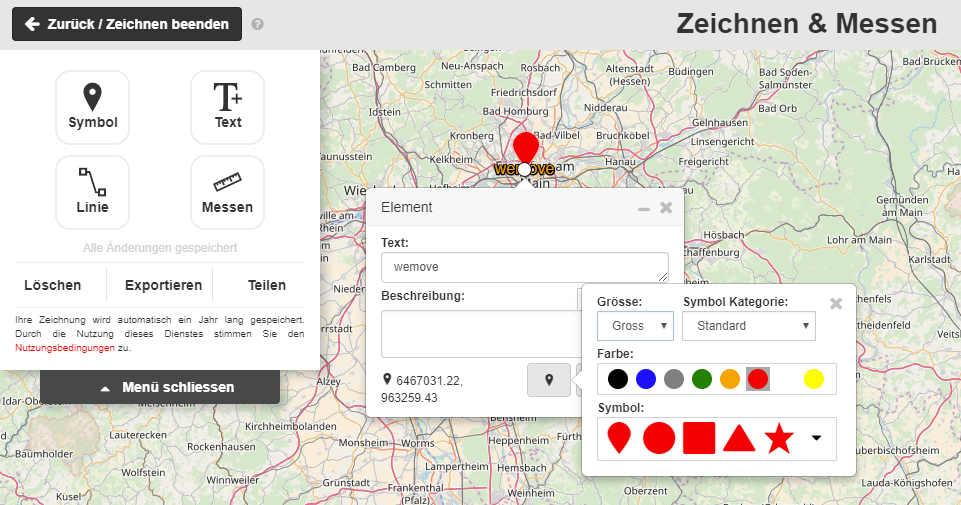
Task: Click Exportieren in the menu
Action: coord(163,285)
